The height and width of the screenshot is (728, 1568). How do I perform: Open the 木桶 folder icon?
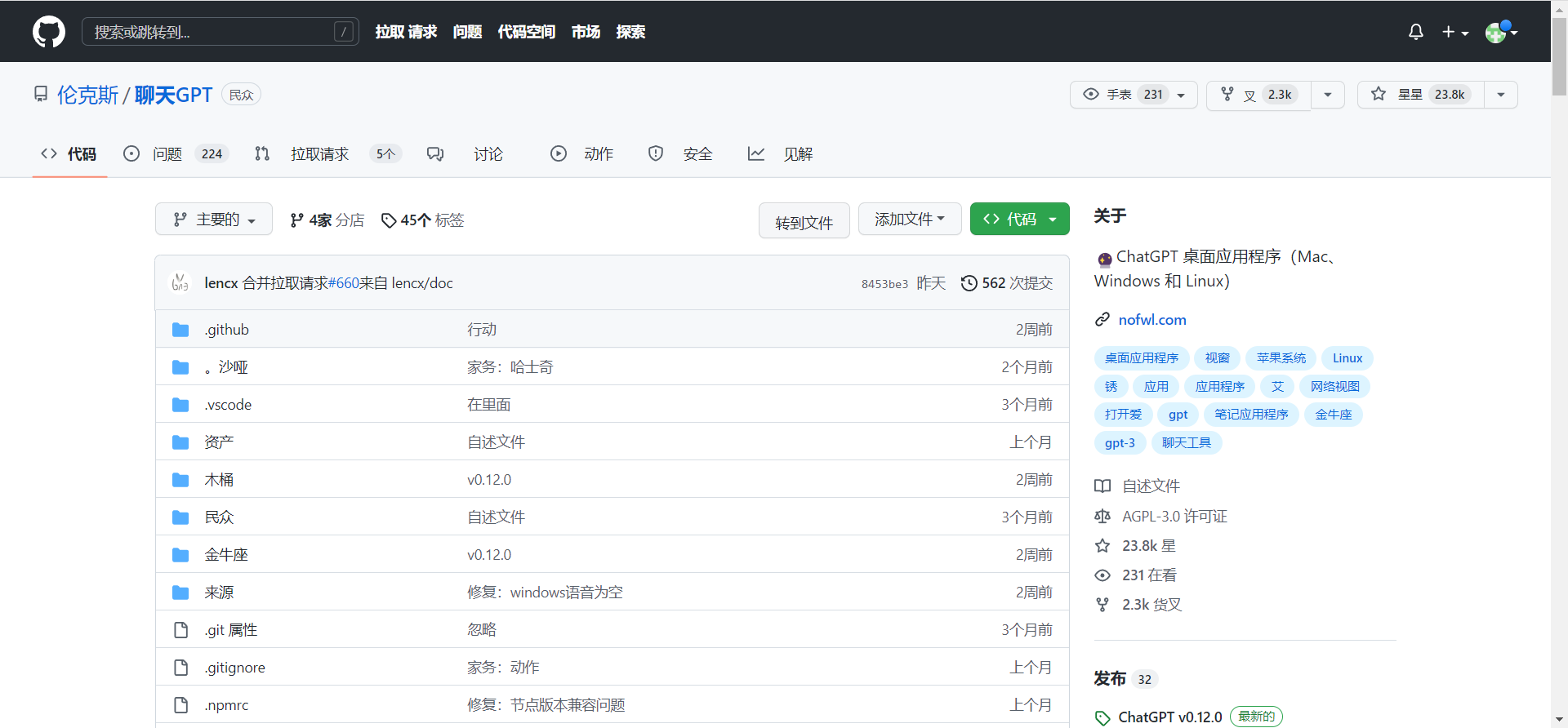tap(180, 480)
